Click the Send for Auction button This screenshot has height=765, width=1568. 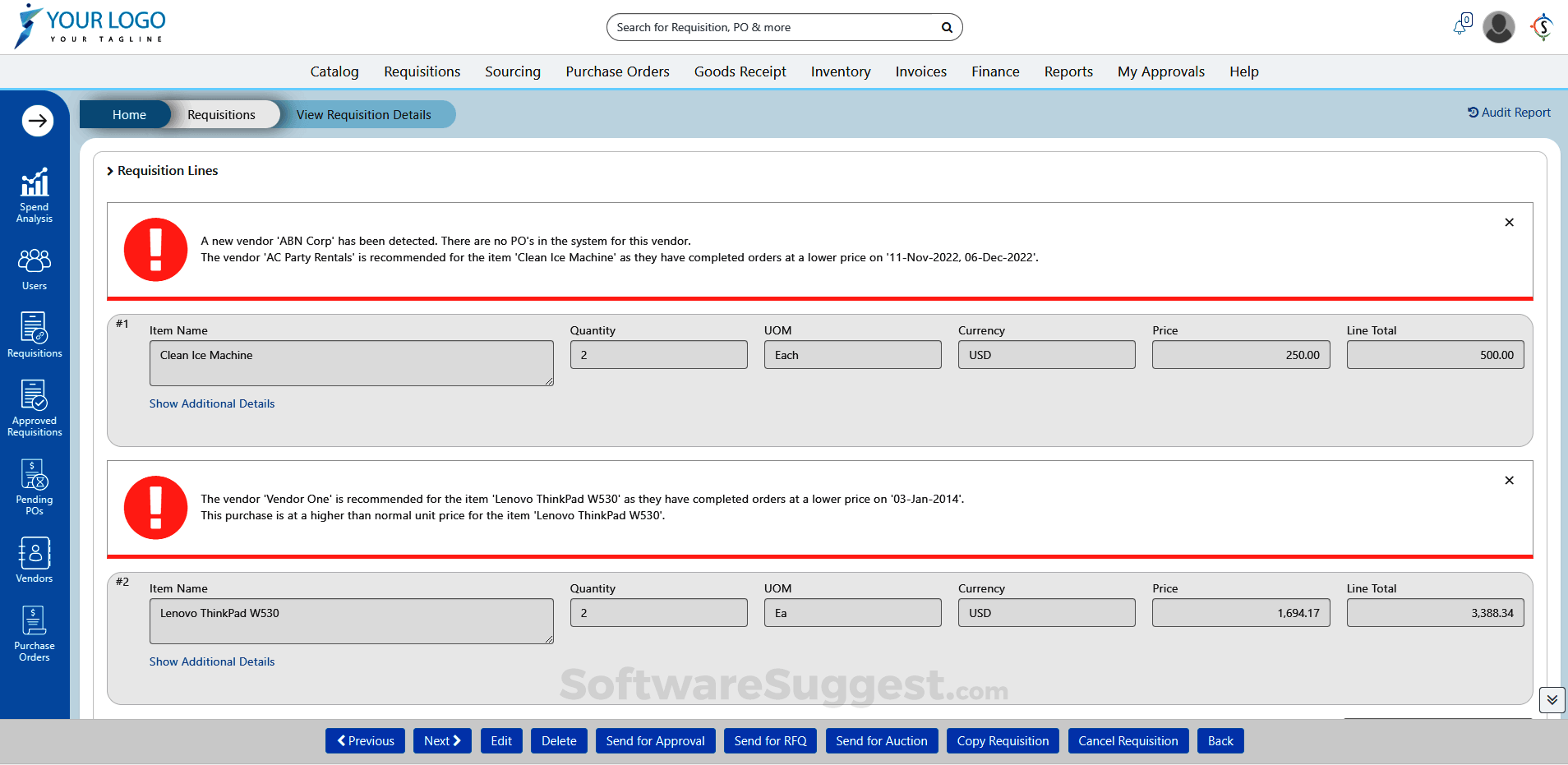click(881, 740)
